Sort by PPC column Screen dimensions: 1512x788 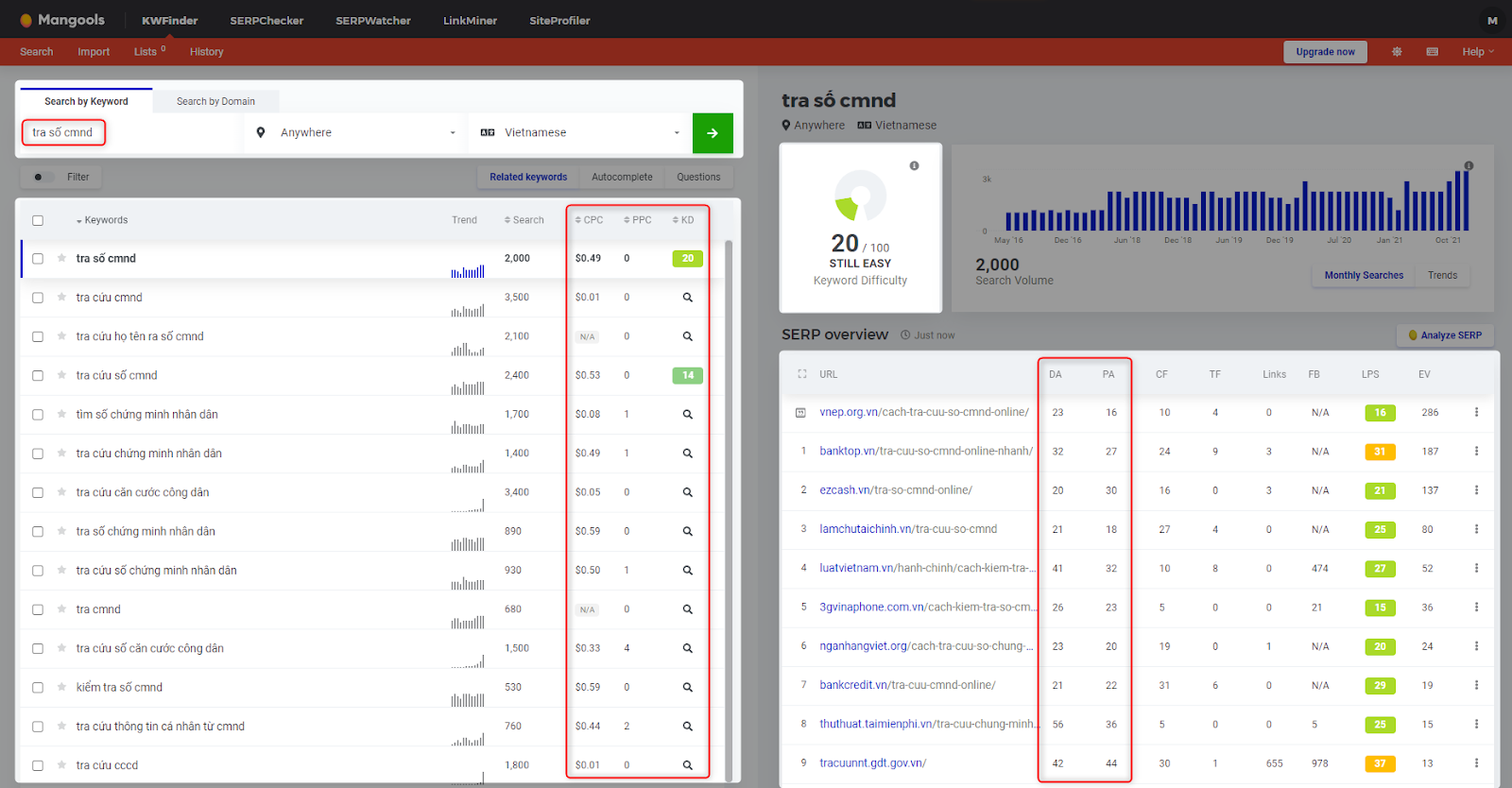click(x=638, y=220)
